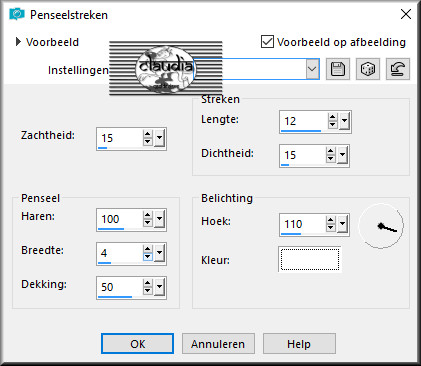Close the Penseelstreken dialog
The height and width of the screenshot is (366, 421).
[x=406, y=14]
